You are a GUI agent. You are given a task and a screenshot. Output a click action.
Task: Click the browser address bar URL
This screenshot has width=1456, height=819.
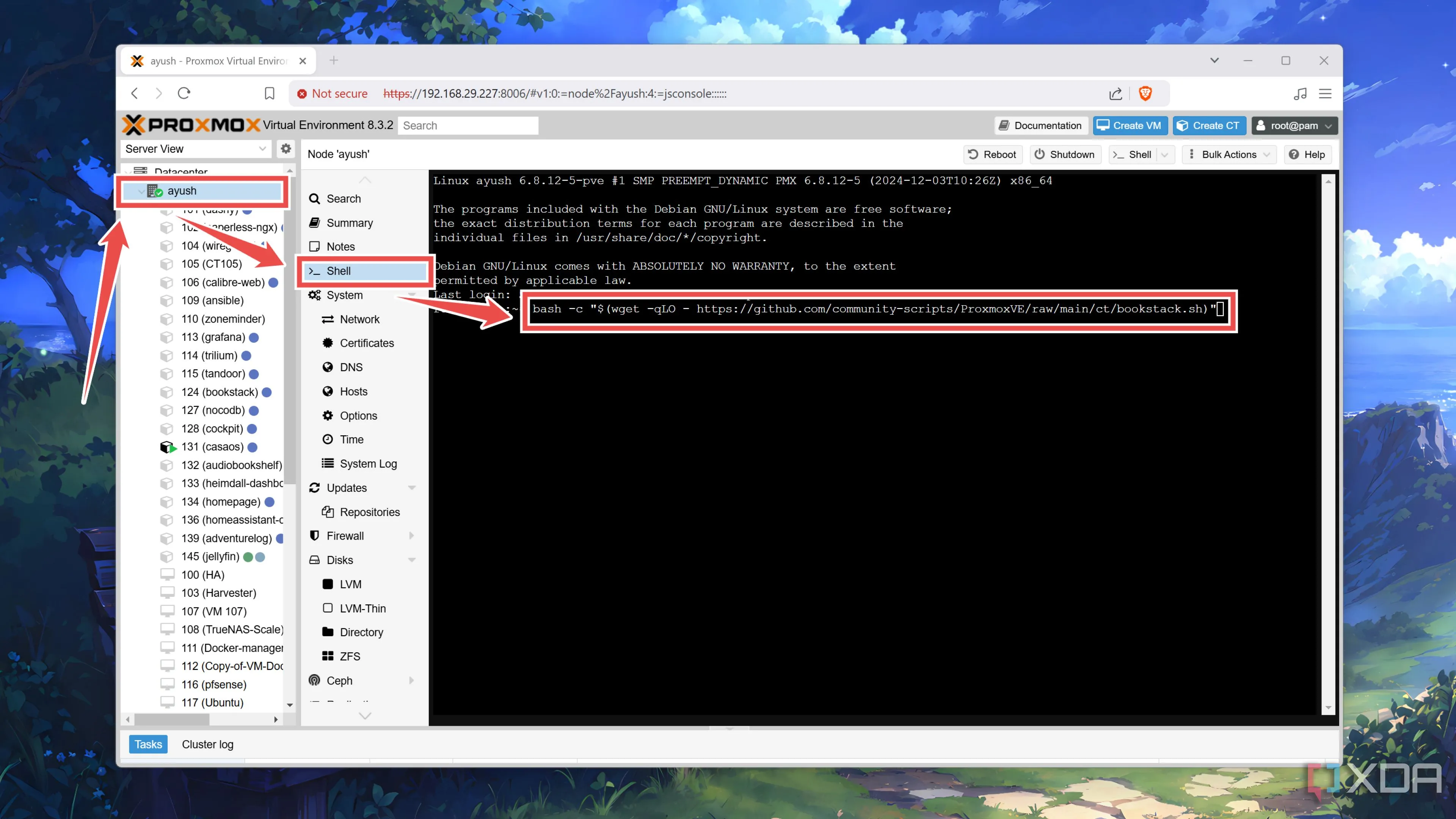(x=555, y=93)
